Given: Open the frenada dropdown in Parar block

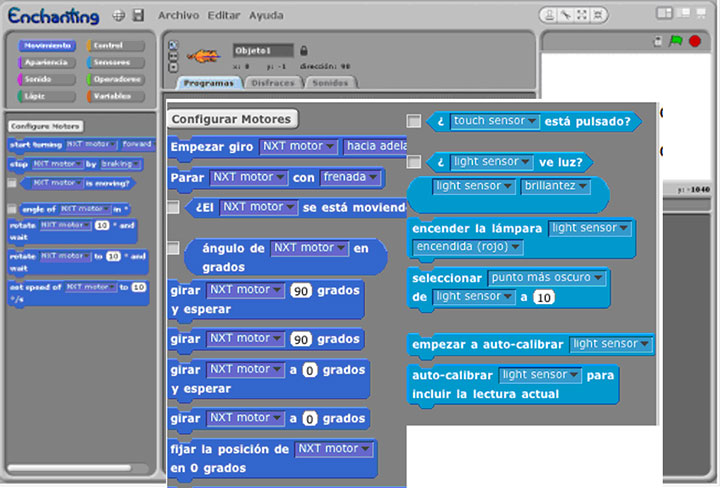Looking at the screenshot, I should pos(350,178).
